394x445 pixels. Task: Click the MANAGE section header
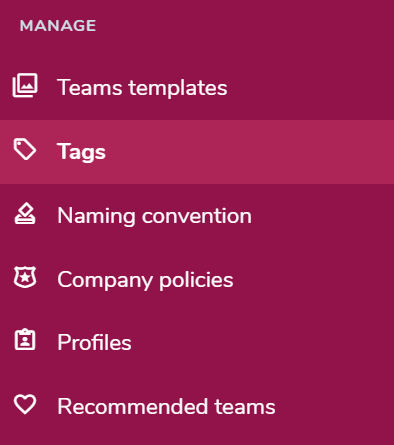(58, 26)
